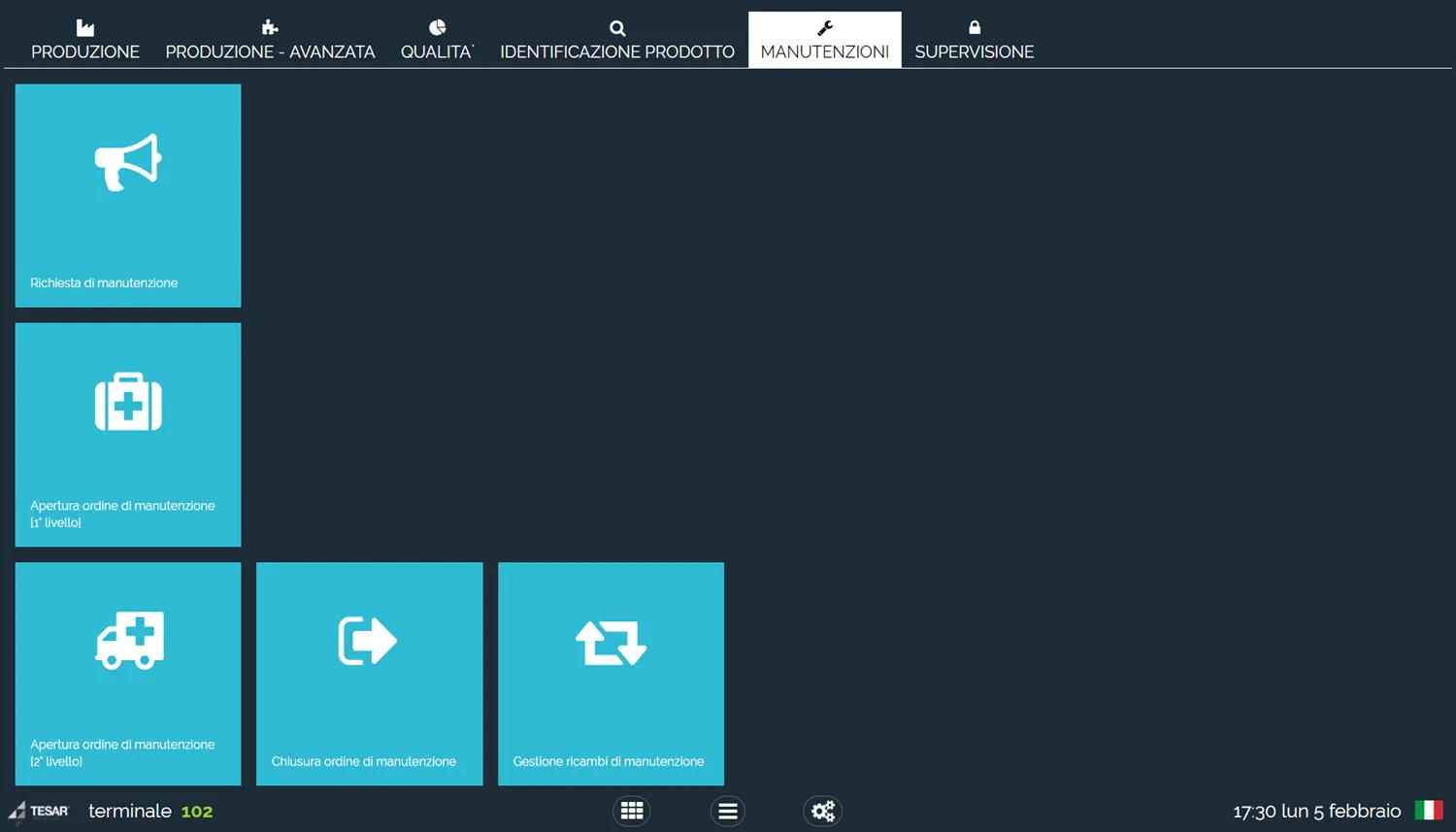
Task: Click the first-aid kit icon
Action: [128, 401]
